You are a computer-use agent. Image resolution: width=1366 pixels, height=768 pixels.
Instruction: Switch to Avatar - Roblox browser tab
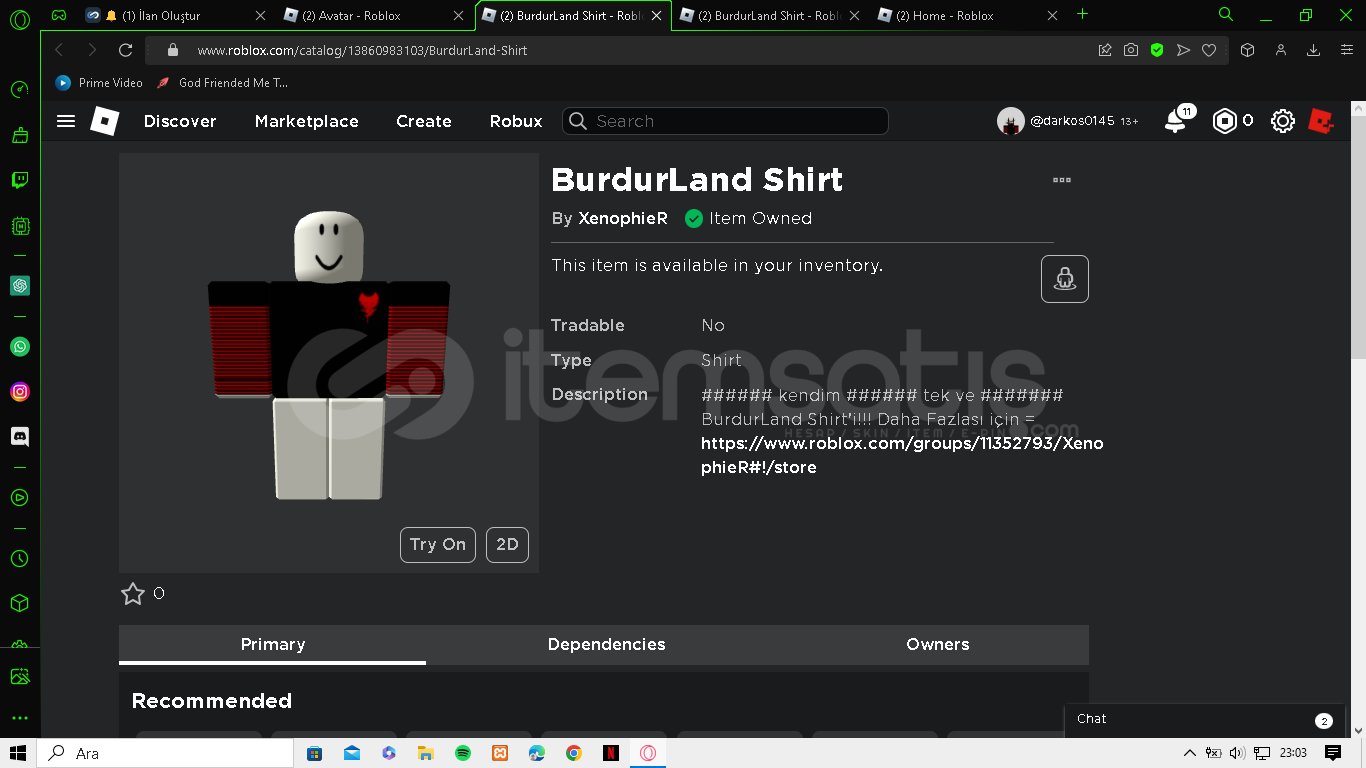(x=372, y=15)
